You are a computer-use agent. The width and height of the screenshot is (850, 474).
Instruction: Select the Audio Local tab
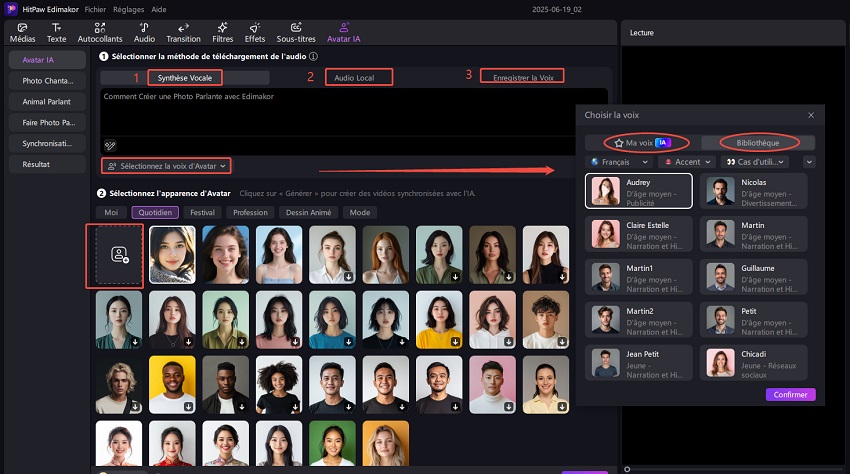pos(355,78)
